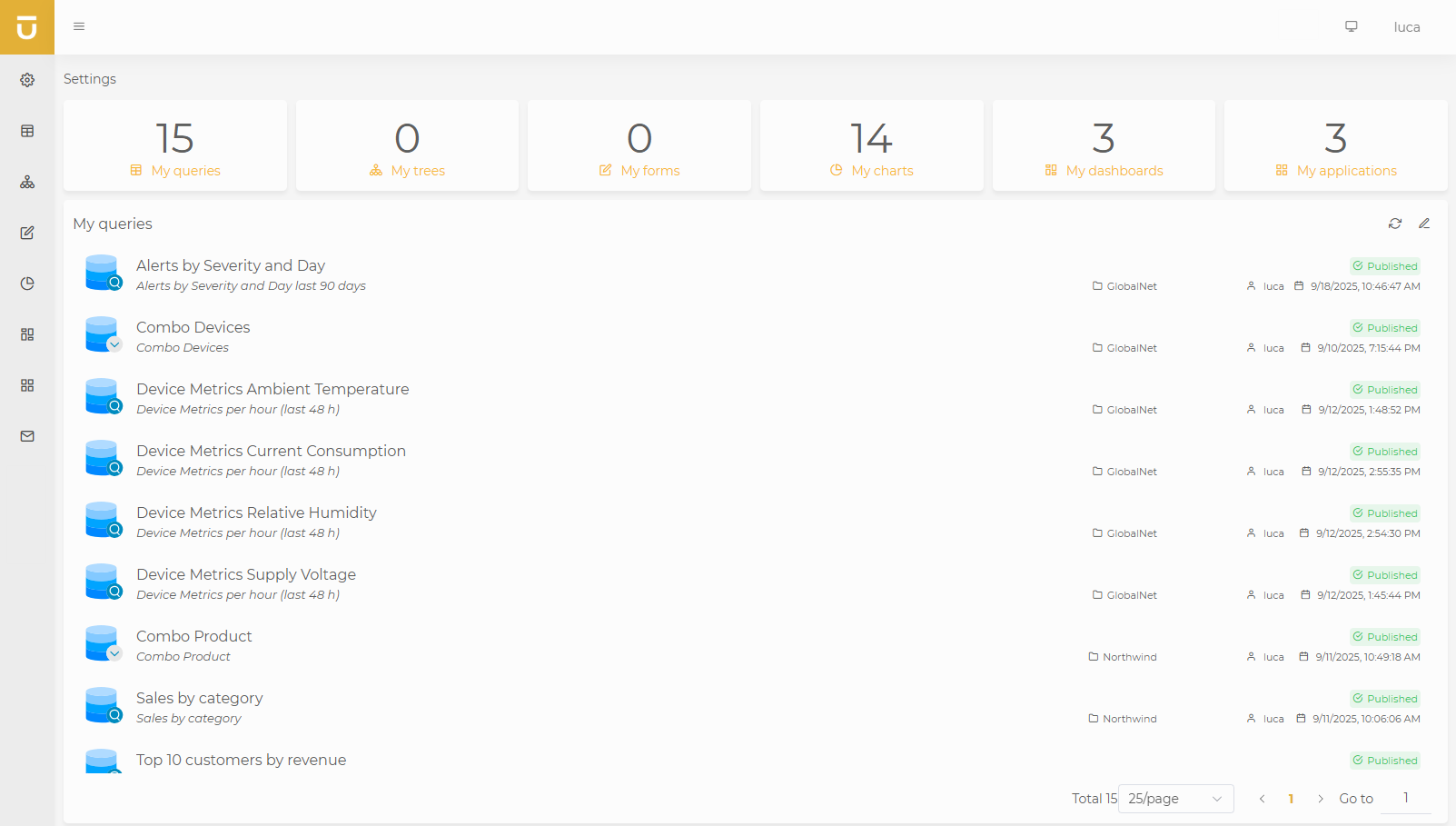Select the forms edit icon in the sidebar
Screen dimensions: 1456x826
[x=26, y=232]
